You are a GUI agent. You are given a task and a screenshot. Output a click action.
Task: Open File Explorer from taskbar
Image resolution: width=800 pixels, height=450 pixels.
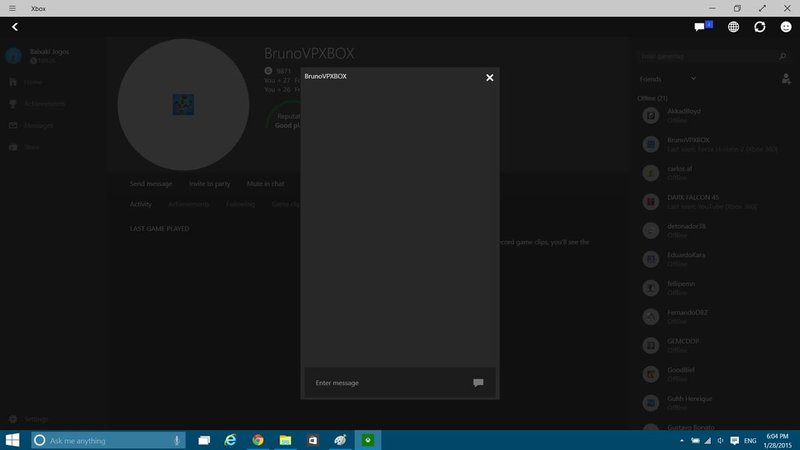pyautogui.click(x=285, y=440)
